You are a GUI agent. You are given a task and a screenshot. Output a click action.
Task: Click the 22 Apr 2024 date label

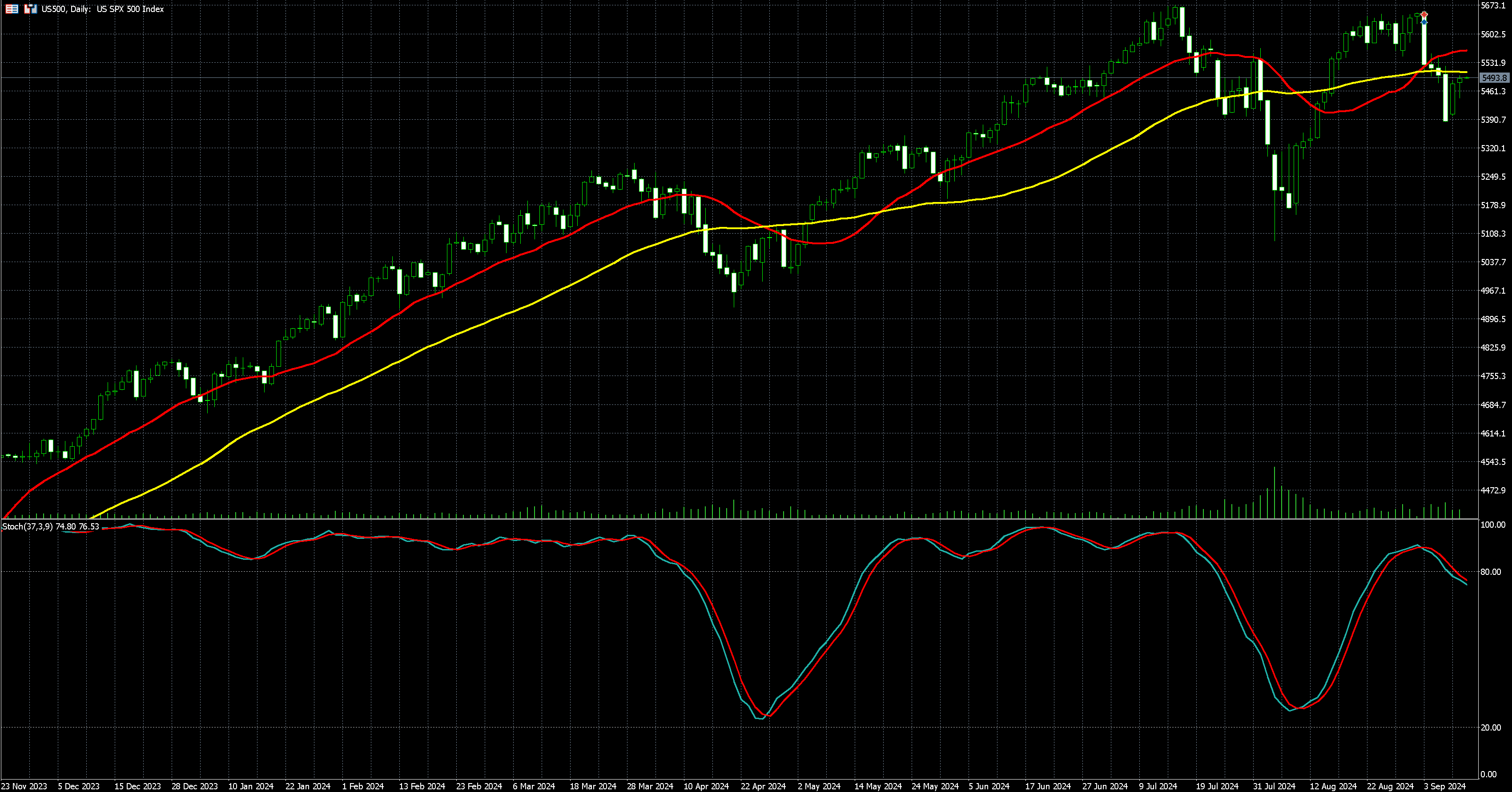coord(763,786)
